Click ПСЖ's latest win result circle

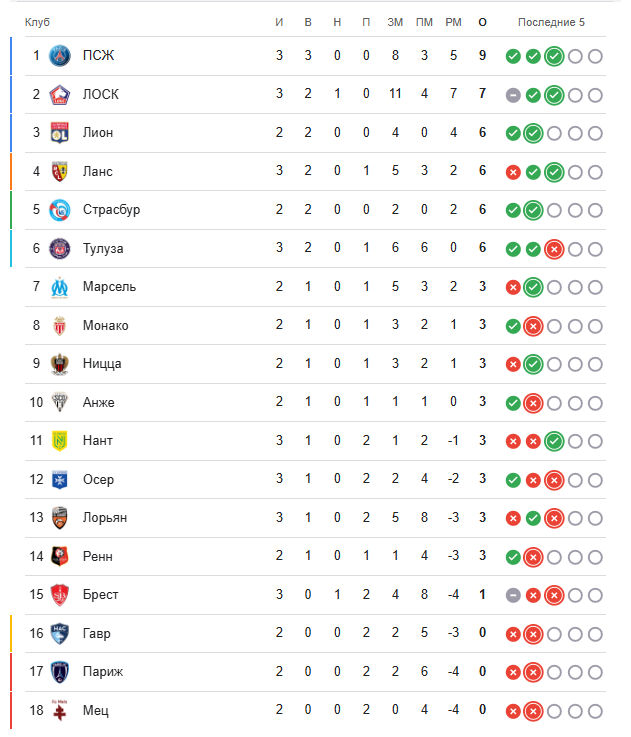pyautogui.click(x=554, y=56)
